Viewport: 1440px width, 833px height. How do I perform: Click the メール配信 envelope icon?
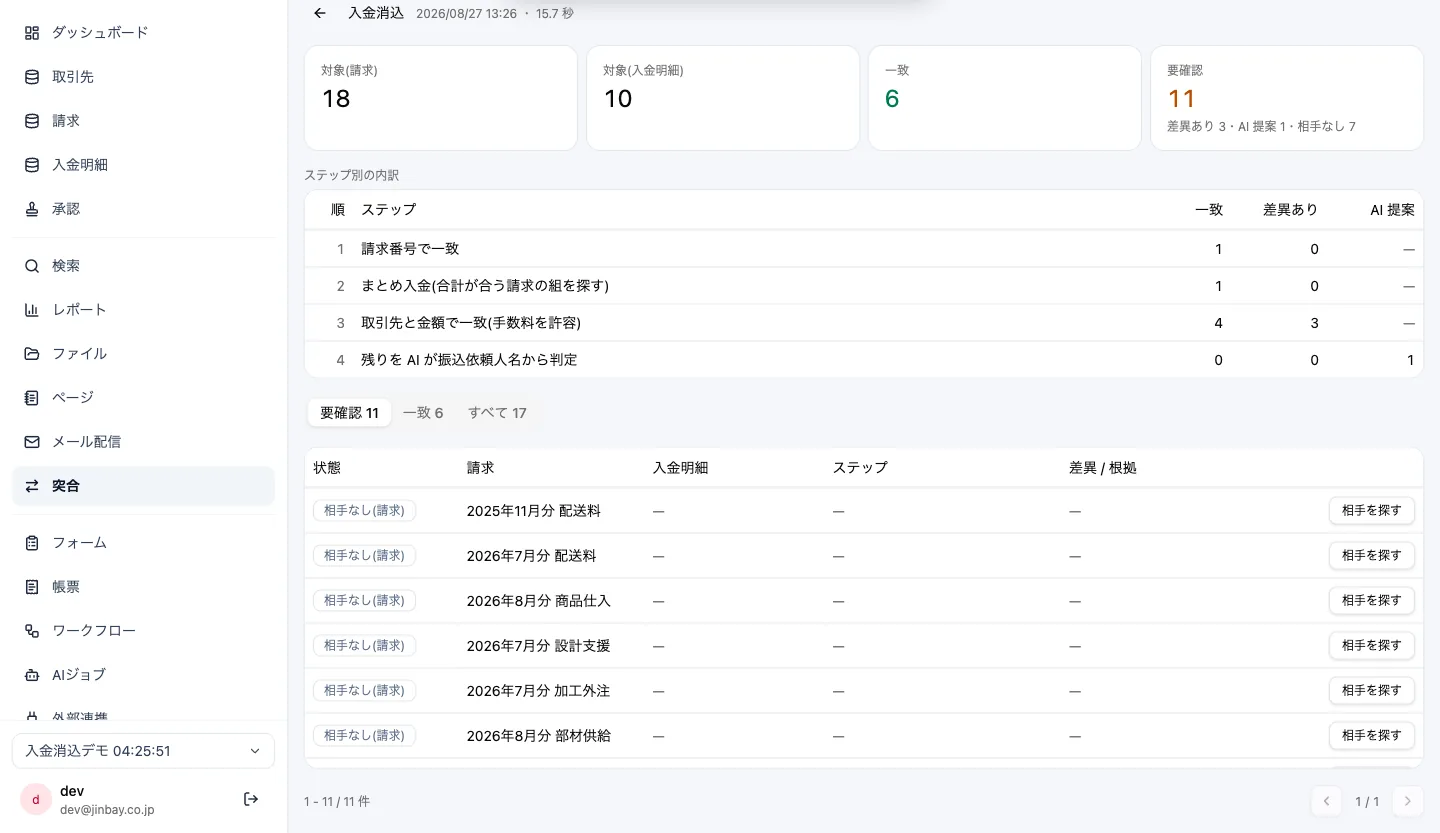point(32,441)
